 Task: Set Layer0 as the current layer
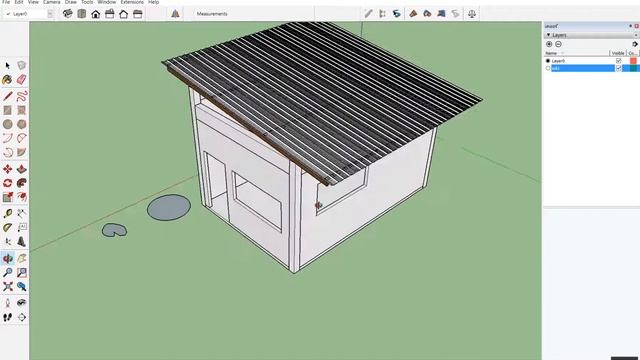[548, 61]
